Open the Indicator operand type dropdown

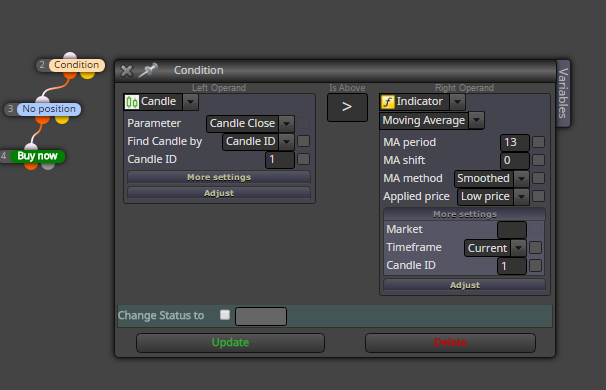coord(457,102)
